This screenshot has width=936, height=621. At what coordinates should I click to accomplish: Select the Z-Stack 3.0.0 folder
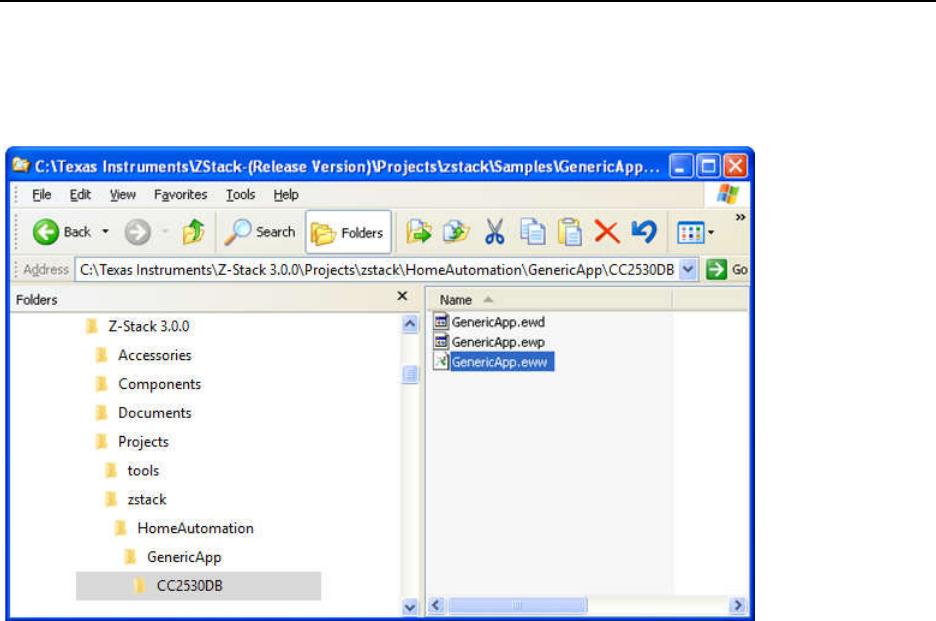pos(139,327)
